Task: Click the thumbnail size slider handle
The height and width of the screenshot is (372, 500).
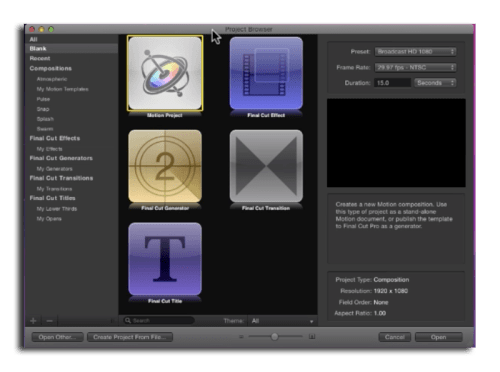Action: (274, 337)
